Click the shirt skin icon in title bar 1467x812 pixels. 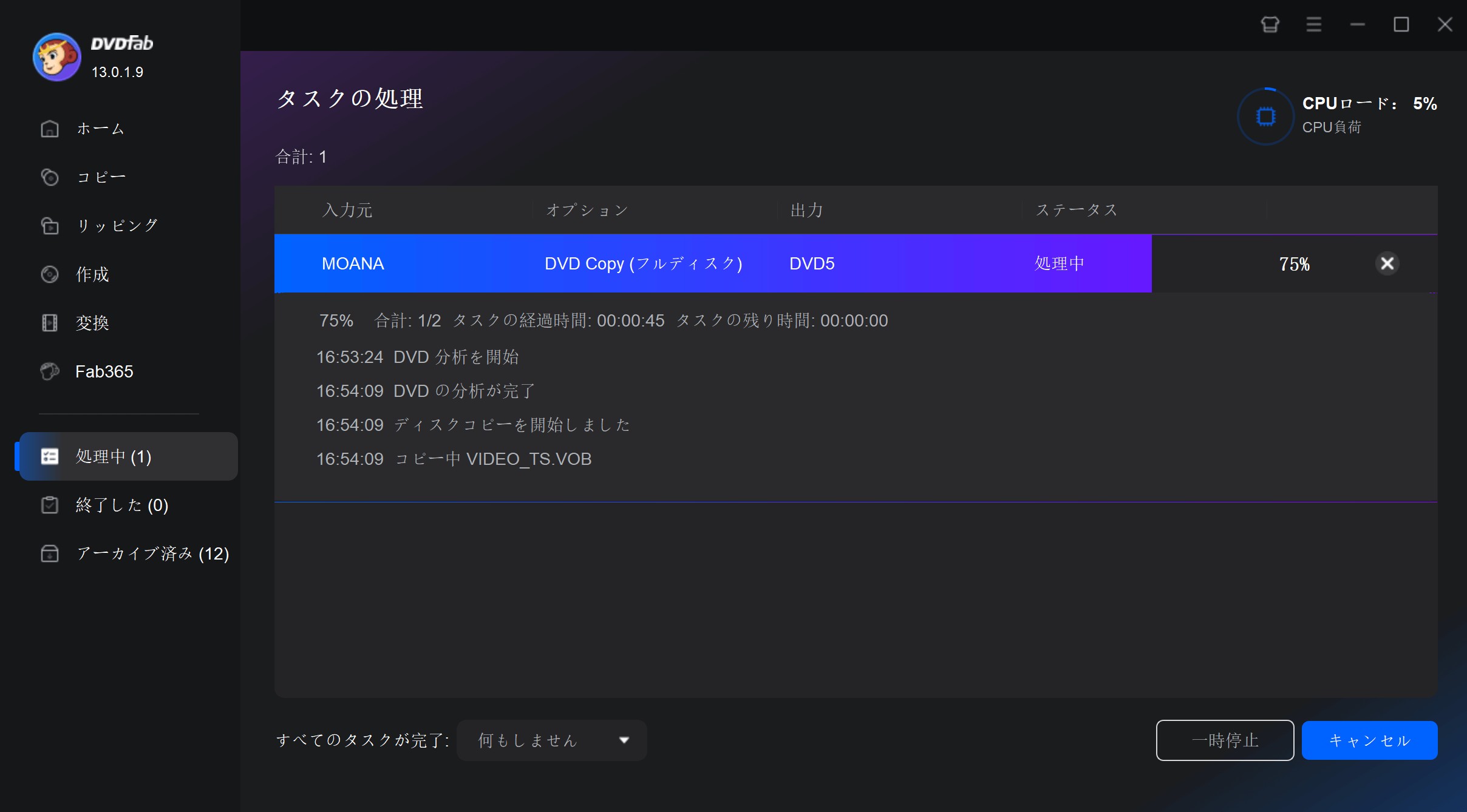pyautogui.click(x=1270, y=24)
